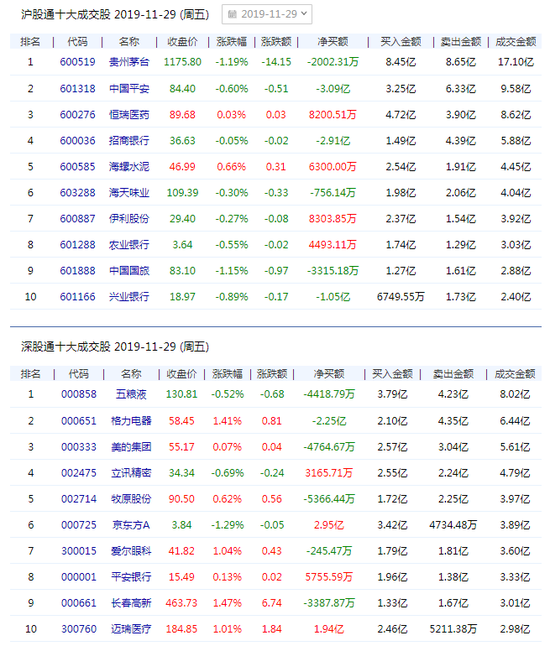Open stock code 000001 link
The image size is (550, 646).
[x=79, y=577]
